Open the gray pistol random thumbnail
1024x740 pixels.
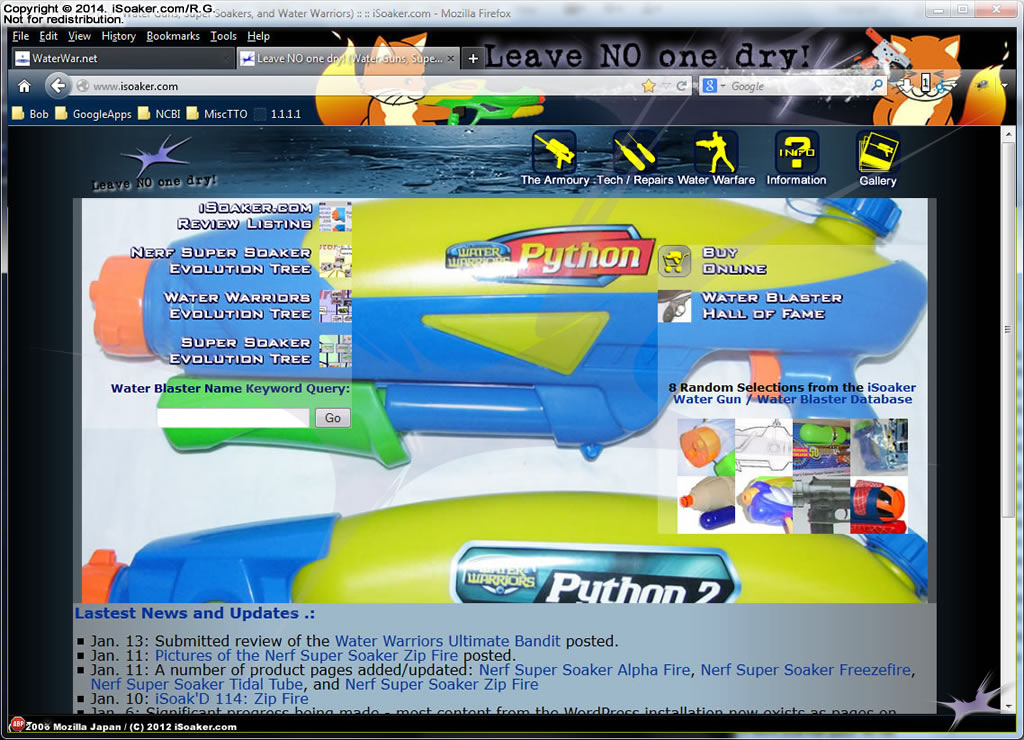[821, 505]
